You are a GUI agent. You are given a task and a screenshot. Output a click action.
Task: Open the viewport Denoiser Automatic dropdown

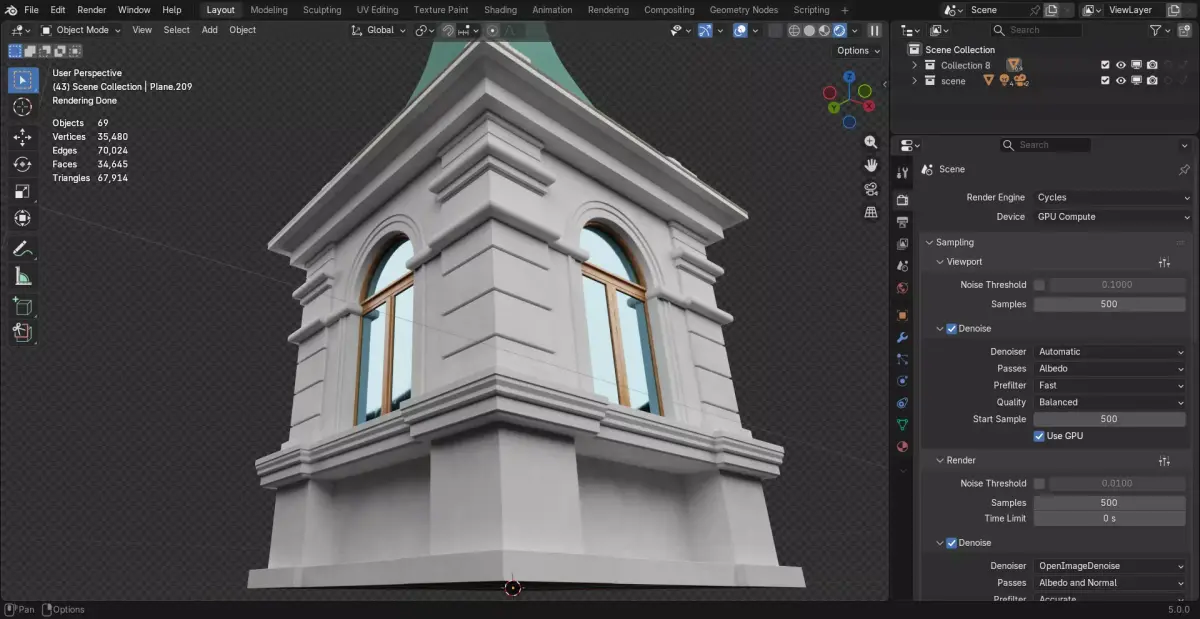[x=1110, y=352]
